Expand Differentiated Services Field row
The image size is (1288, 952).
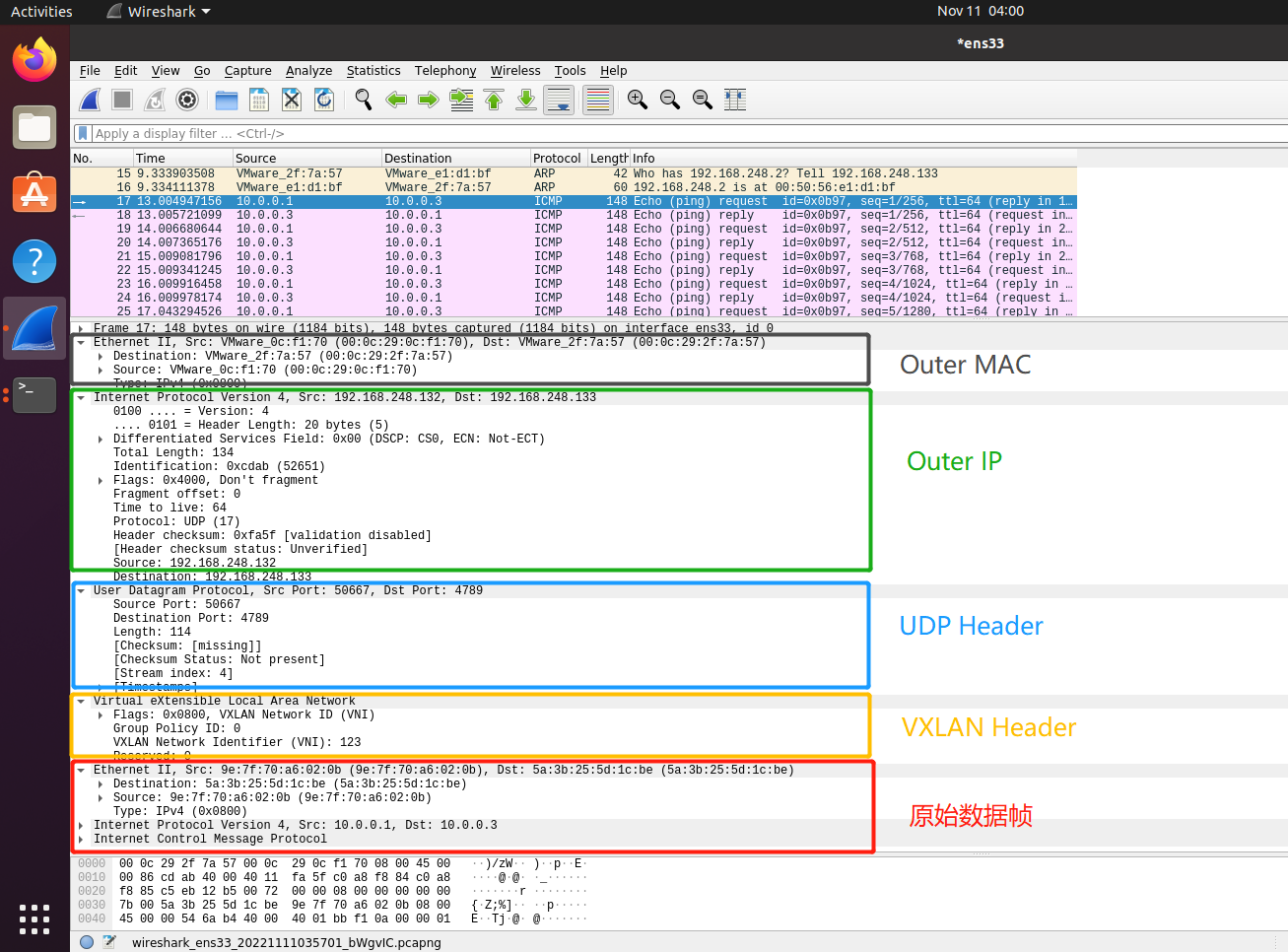click(101, 439)
